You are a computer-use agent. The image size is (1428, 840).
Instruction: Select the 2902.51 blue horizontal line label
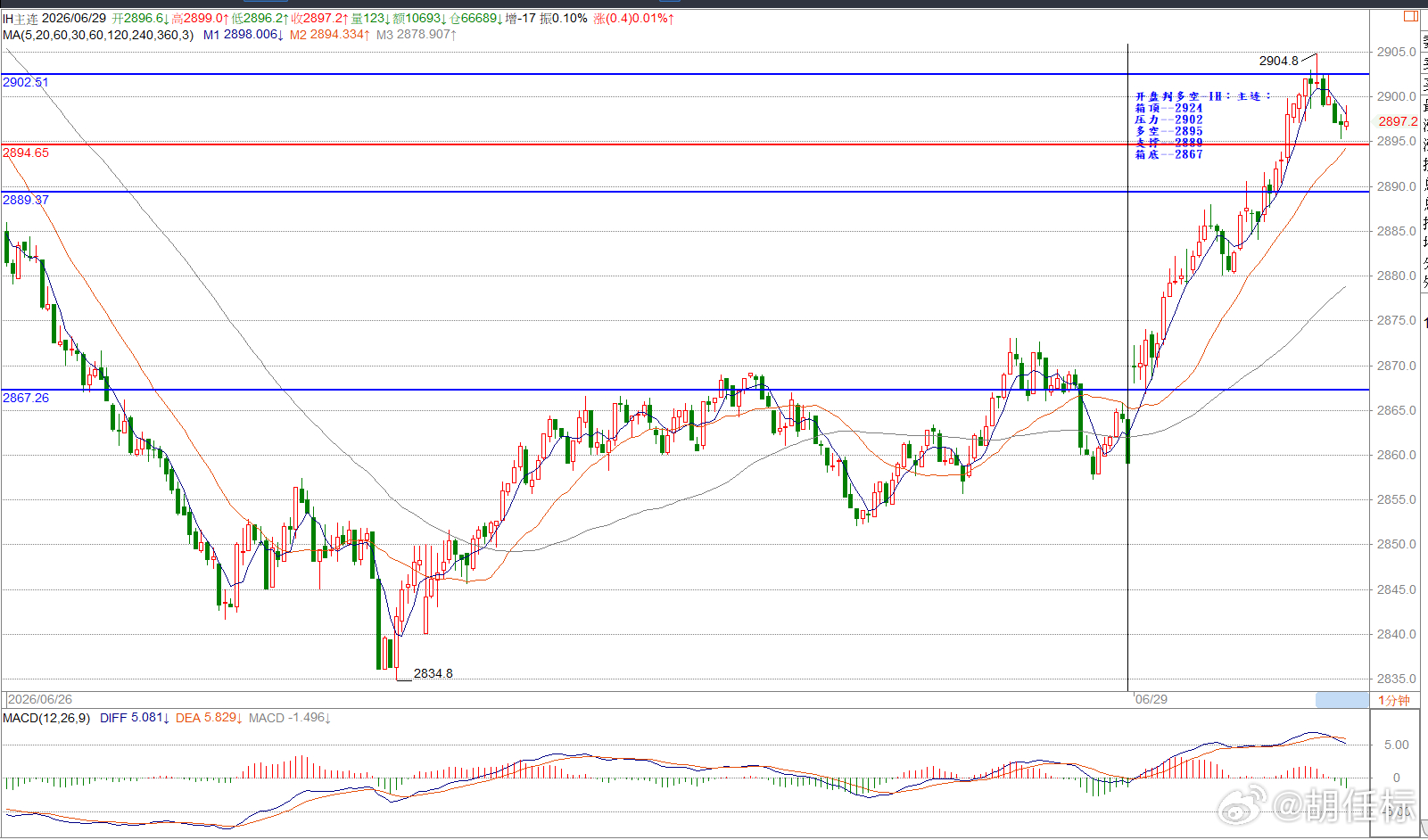[26, 82]
